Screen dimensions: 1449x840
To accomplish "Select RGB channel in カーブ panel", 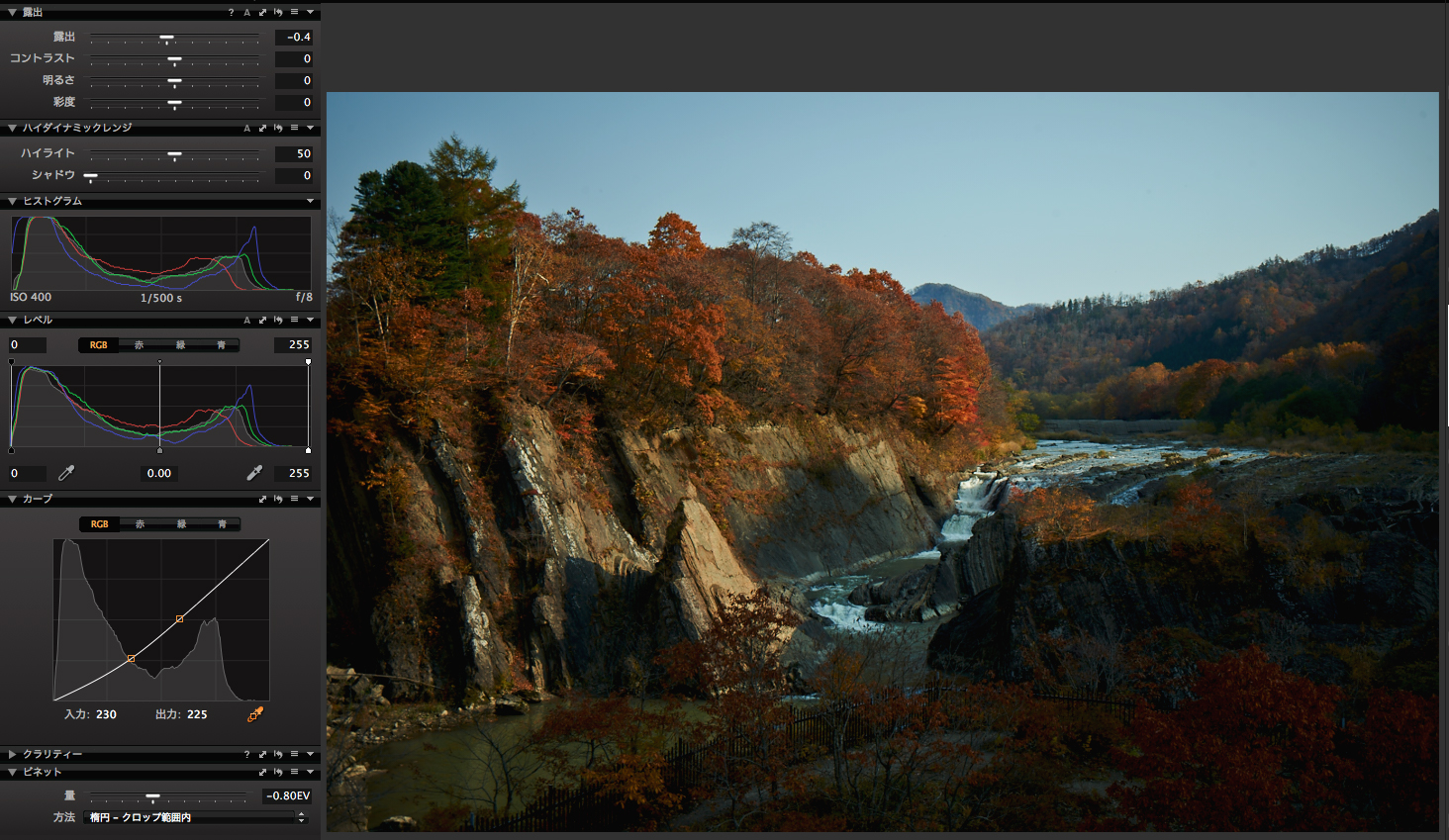I will coord(99,524).
